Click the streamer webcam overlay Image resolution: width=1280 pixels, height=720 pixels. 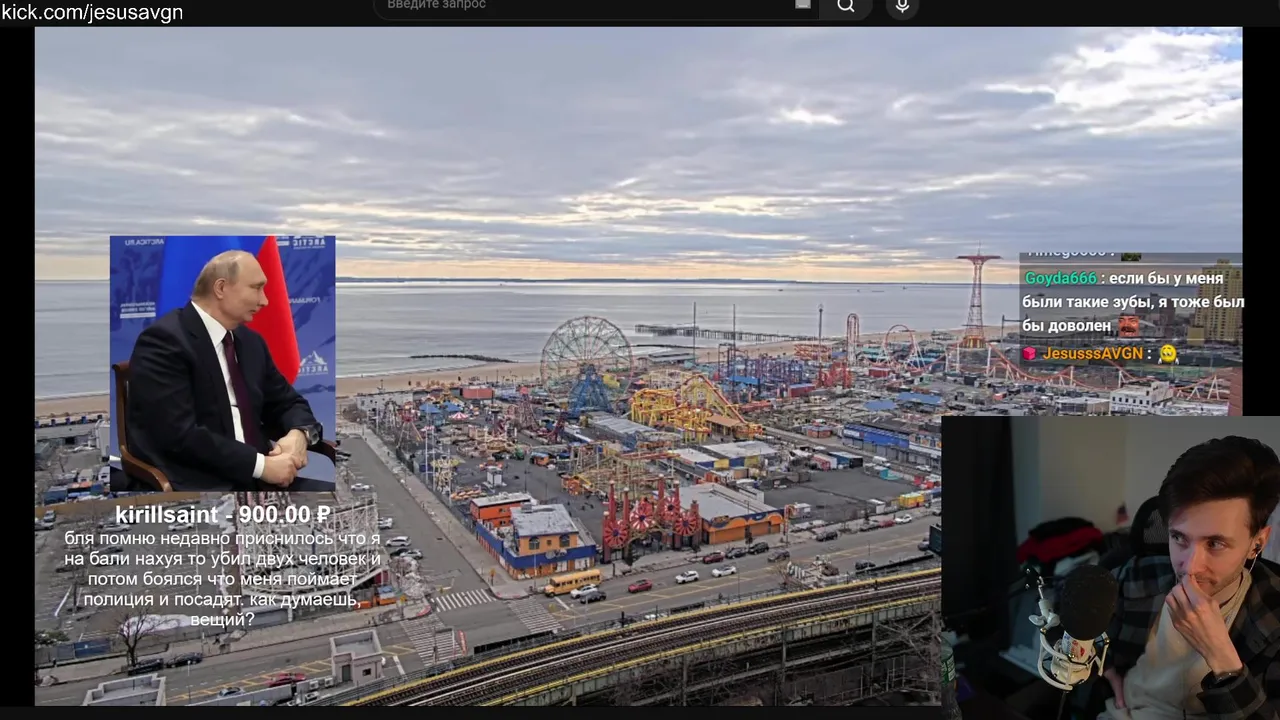pos(1110,568)
